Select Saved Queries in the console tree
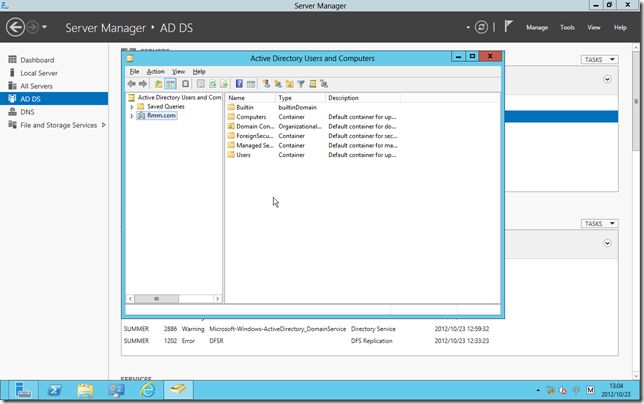The width and height of the screenshot is (644, 404). [166, 107]
